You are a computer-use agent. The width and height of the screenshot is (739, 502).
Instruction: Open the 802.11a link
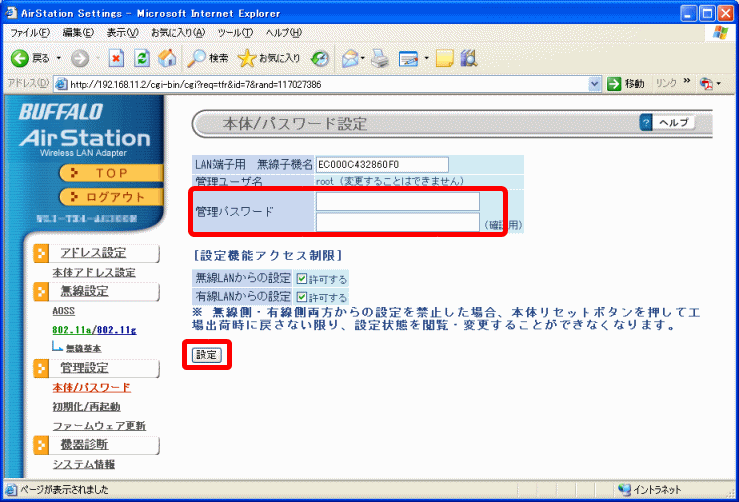72,330
